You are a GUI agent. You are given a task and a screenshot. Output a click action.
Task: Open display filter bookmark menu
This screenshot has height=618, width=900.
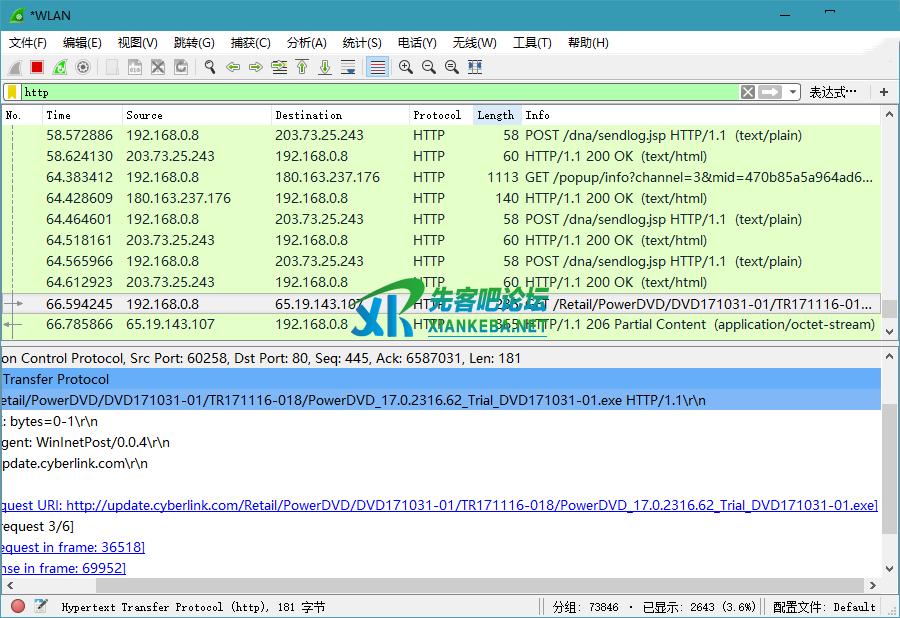pos(11,92)
